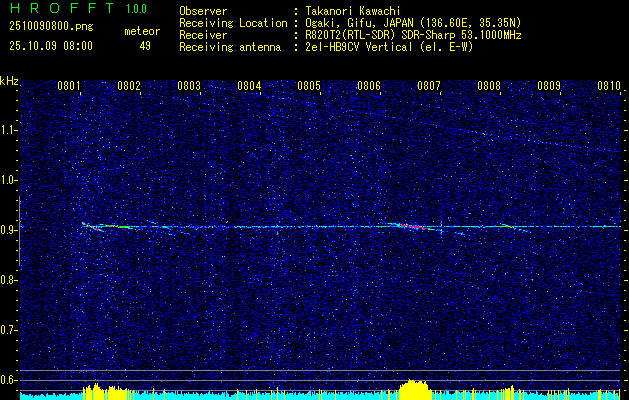Click the observer name Takanori Kawachi
The height and width of the screenshot is (400, 629).
(353, 11)
